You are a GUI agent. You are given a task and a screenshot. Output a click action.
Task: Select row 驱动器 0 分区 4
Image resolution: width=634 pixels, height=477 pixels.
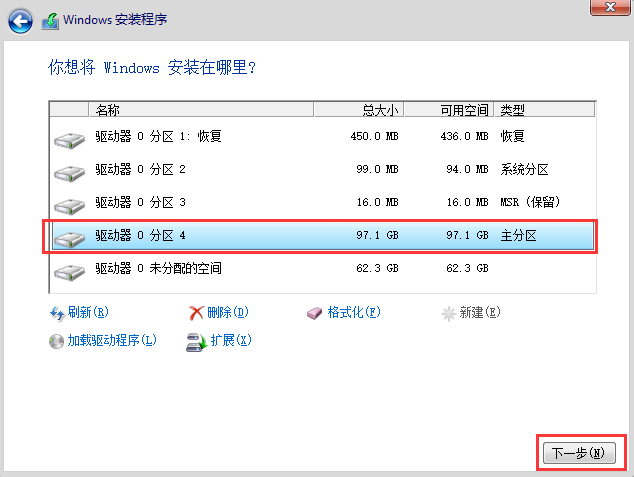point(323,236)
